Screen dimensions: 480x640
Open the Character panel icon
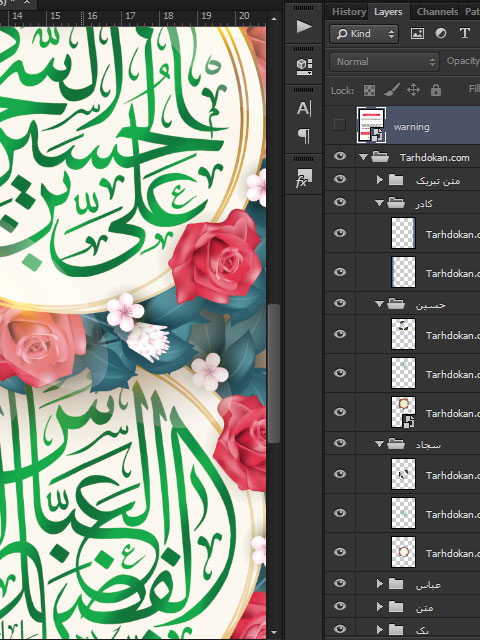point(304,109)
